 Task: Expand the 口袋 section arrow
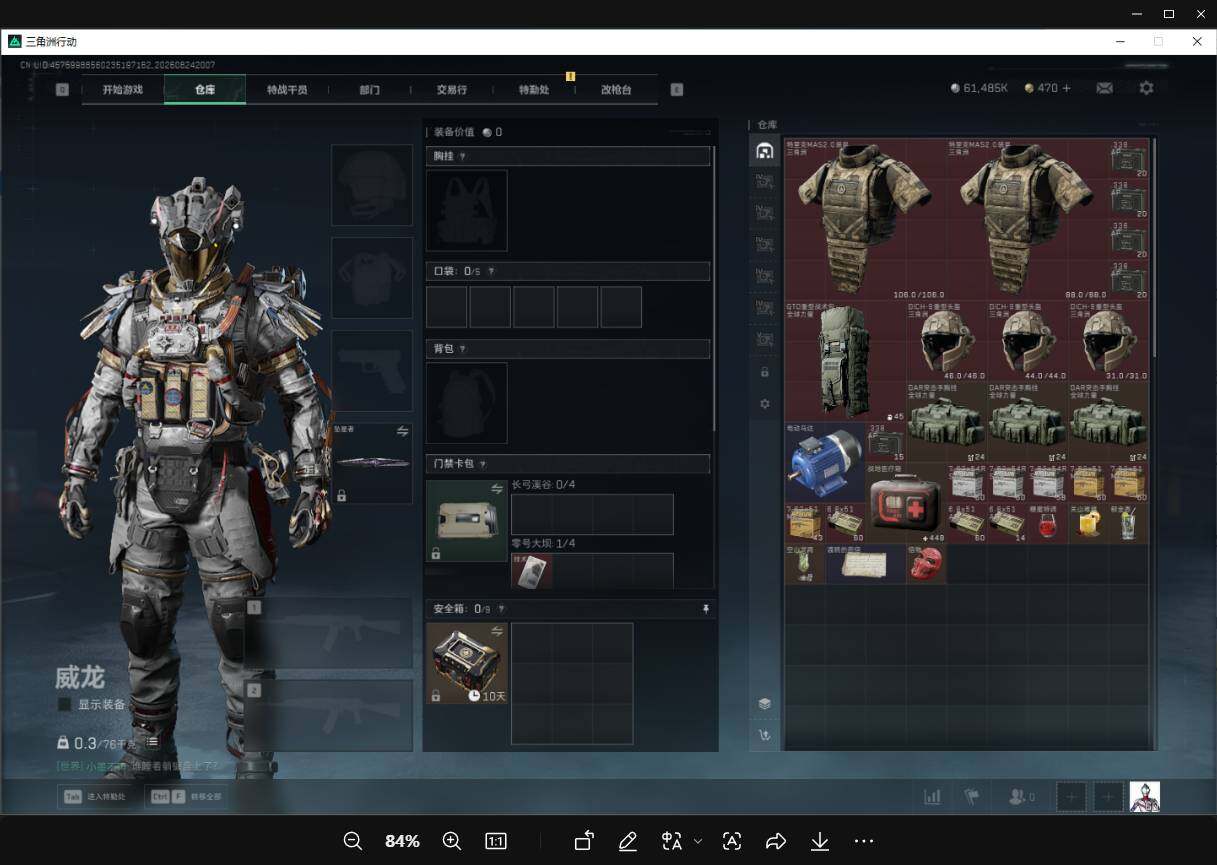point(491,271)
